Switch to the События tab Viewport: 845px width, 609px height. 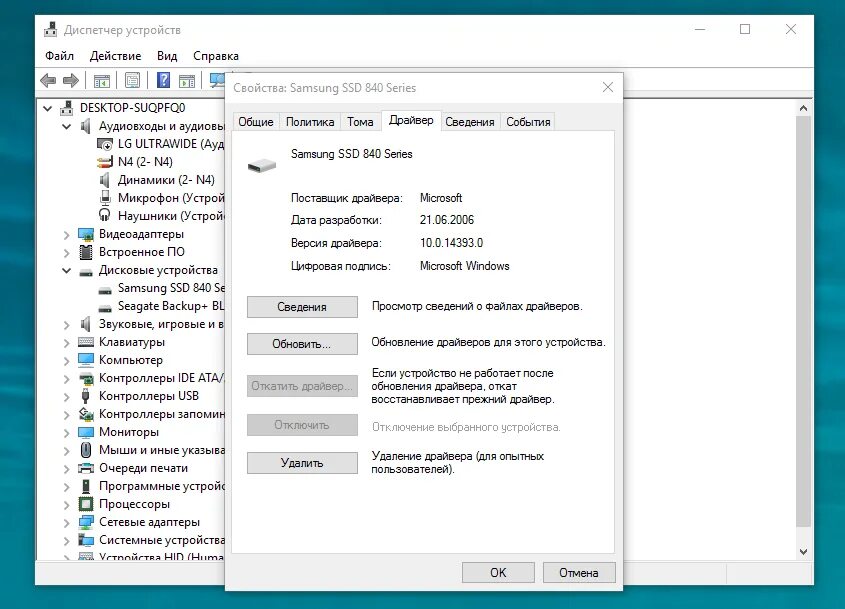tap(528, 122)
